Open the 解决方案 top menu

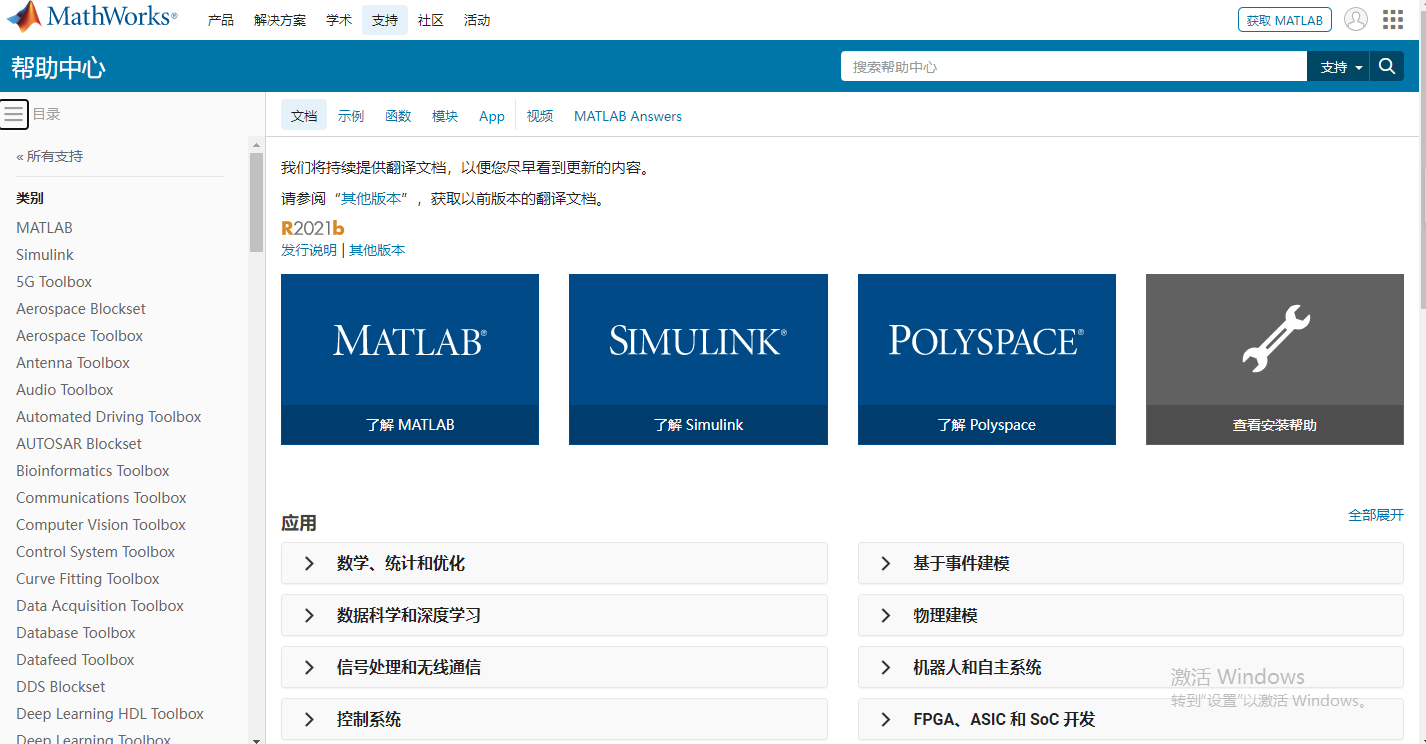(280, 20)
